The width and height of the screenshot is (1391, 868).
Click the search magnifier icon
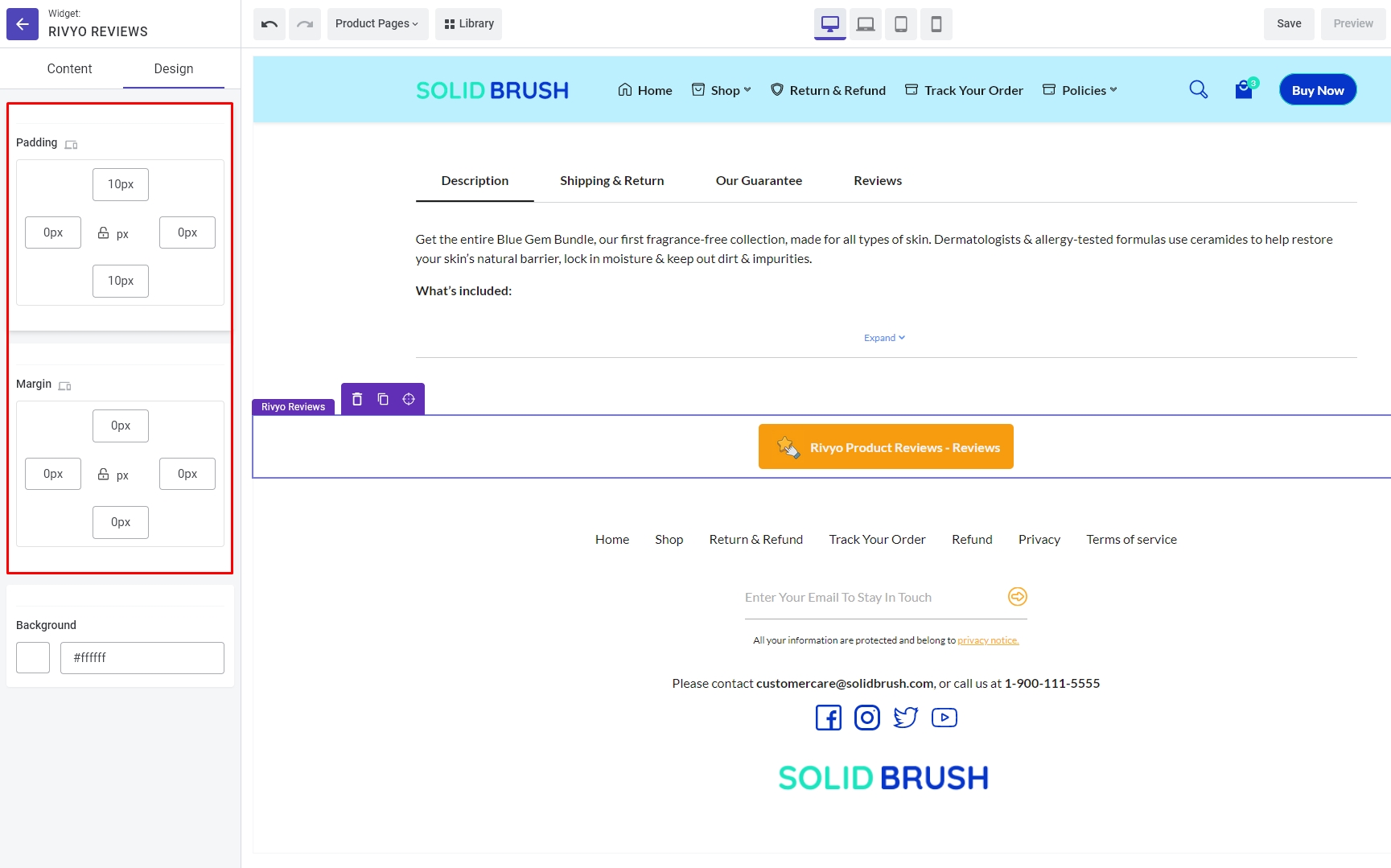click(x=1199, y=89)
